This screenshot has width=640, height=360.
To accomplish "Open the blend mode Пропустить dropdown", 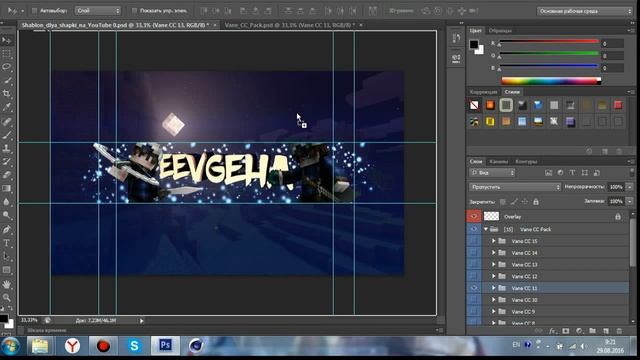I will [x=515, y=187].
